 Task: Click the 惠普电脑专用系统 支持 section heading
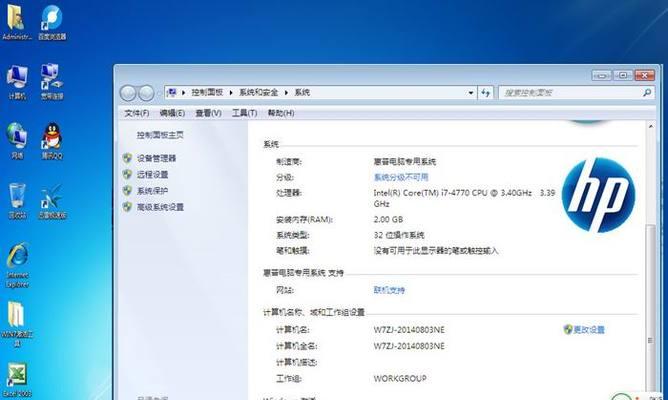[303, 273]
